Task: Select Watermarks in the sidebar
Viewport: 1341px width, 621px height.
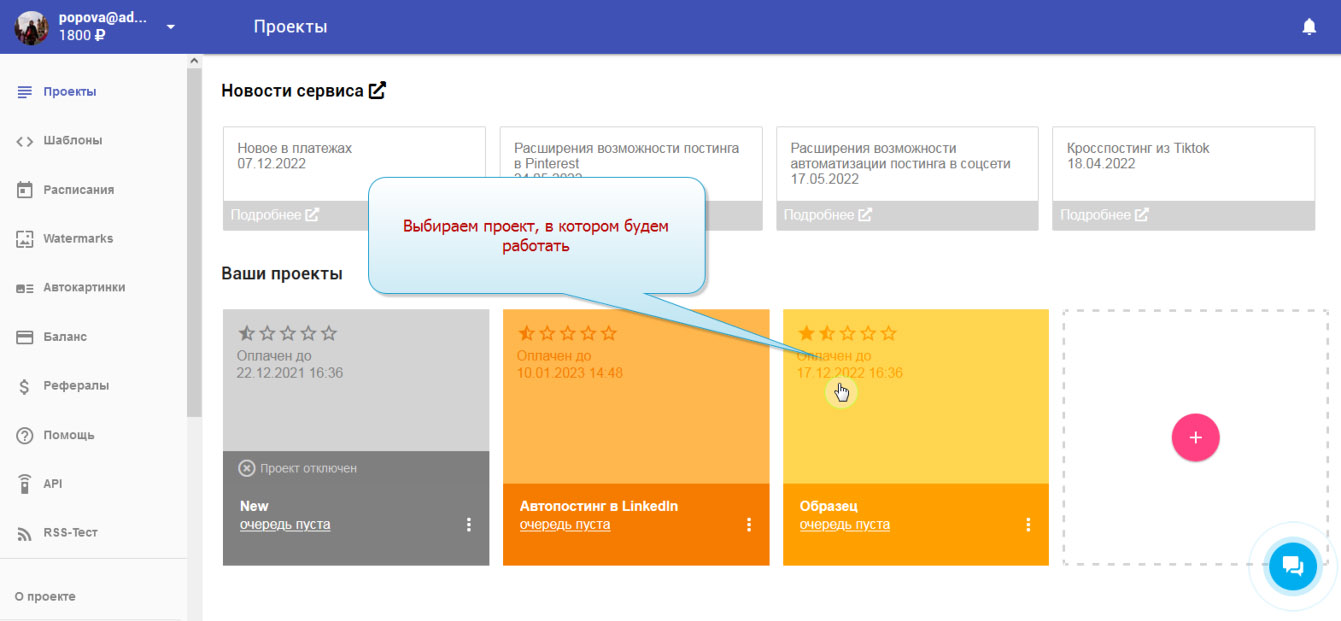Action: click(78, 239)
